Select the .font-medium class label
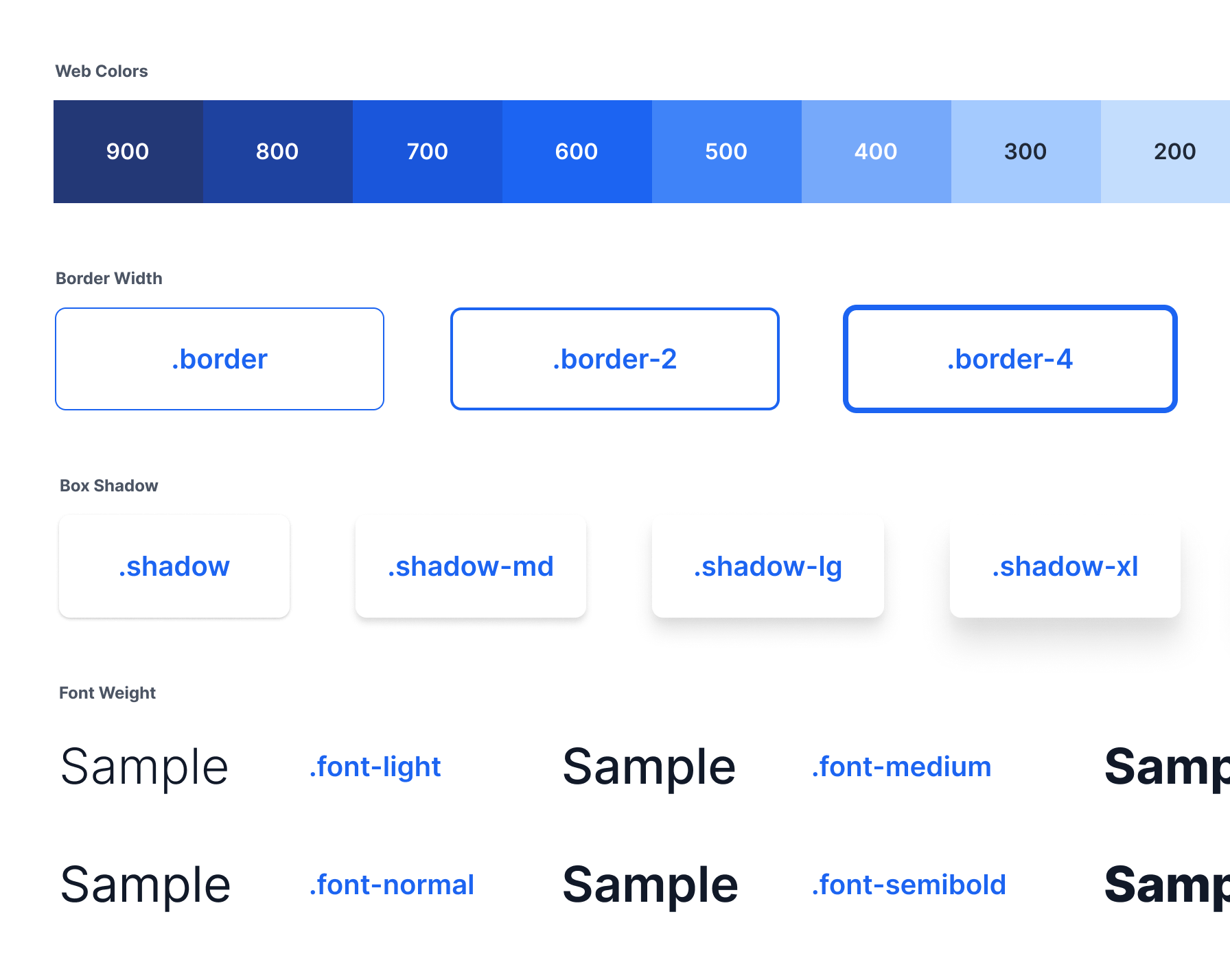The width and height of the screenshot is (1230, 980). pyautogui.click(x=901, y=767)
